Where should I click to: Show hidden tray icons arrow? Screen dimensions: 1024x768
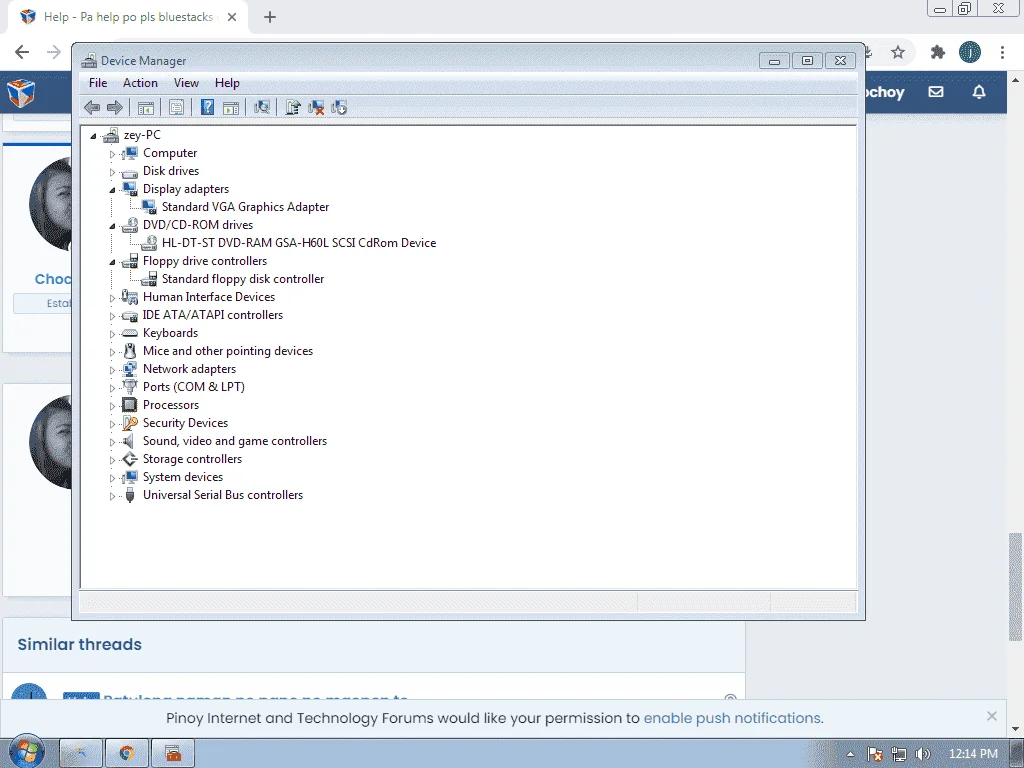(850, 754)
